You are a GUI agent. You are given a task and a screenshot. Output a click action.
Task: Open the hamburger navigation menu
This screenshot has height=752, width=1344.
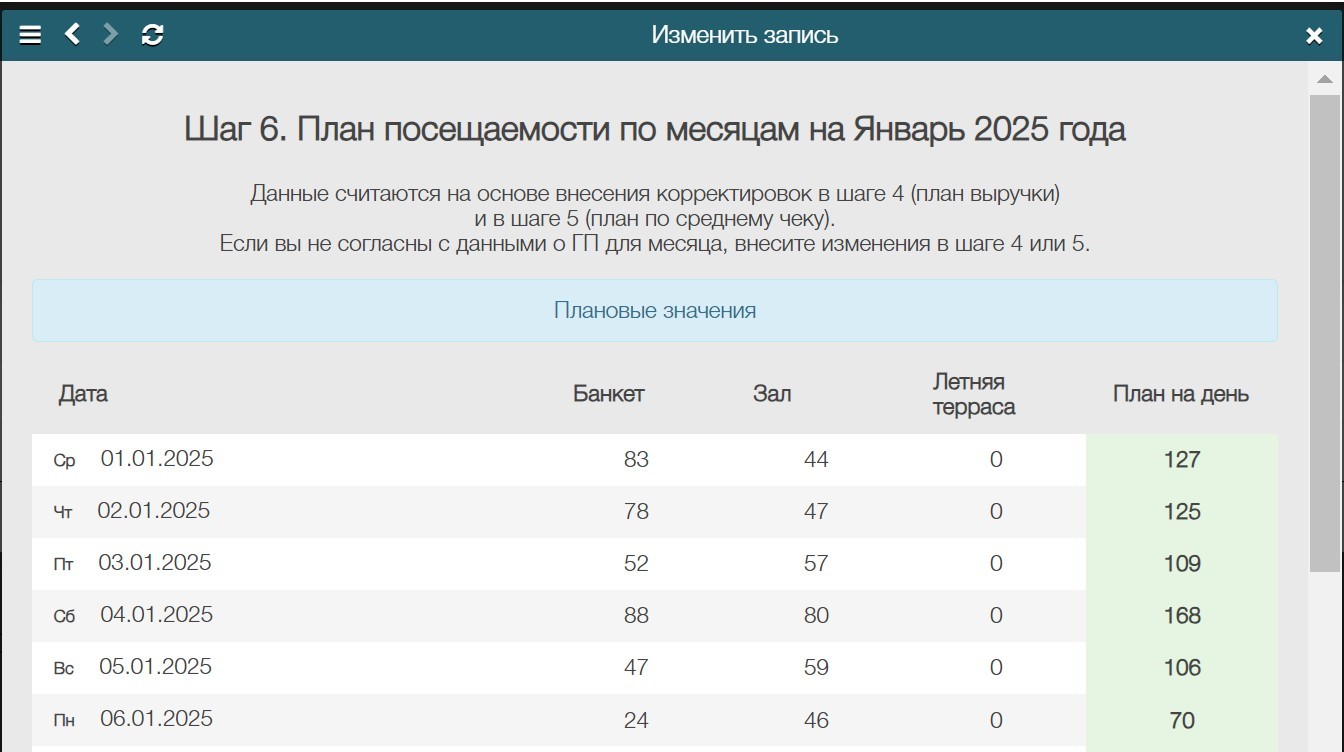tap(29, 35)
